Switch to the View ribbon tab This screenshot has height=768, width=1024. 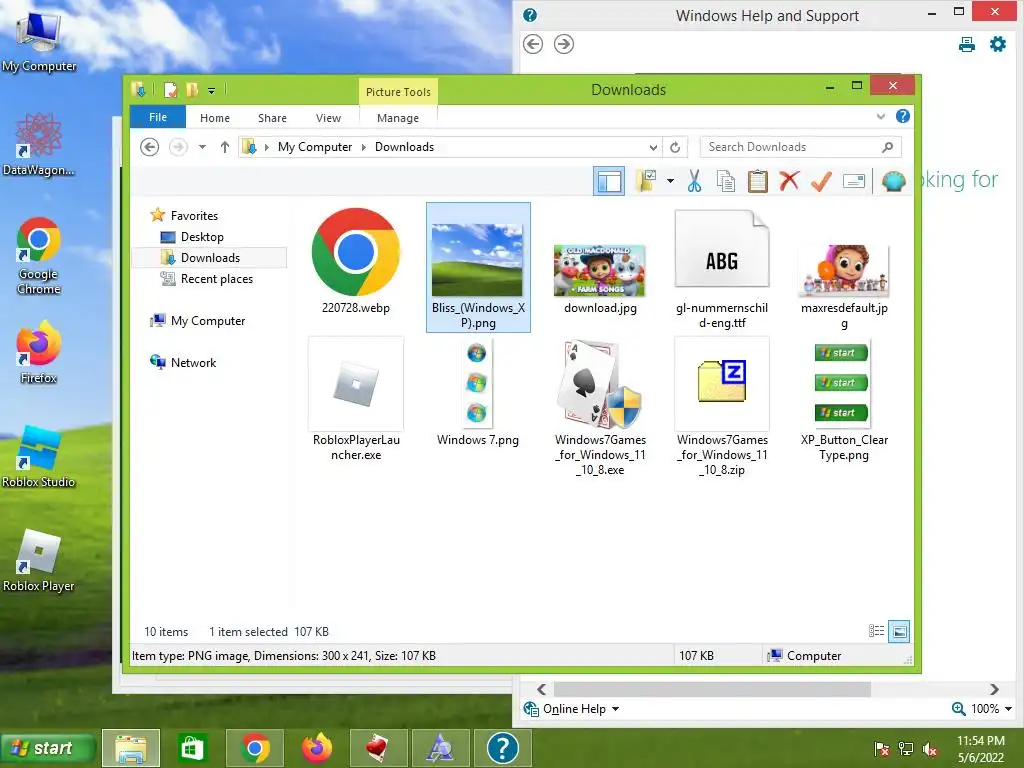click(x=328, y=118)
